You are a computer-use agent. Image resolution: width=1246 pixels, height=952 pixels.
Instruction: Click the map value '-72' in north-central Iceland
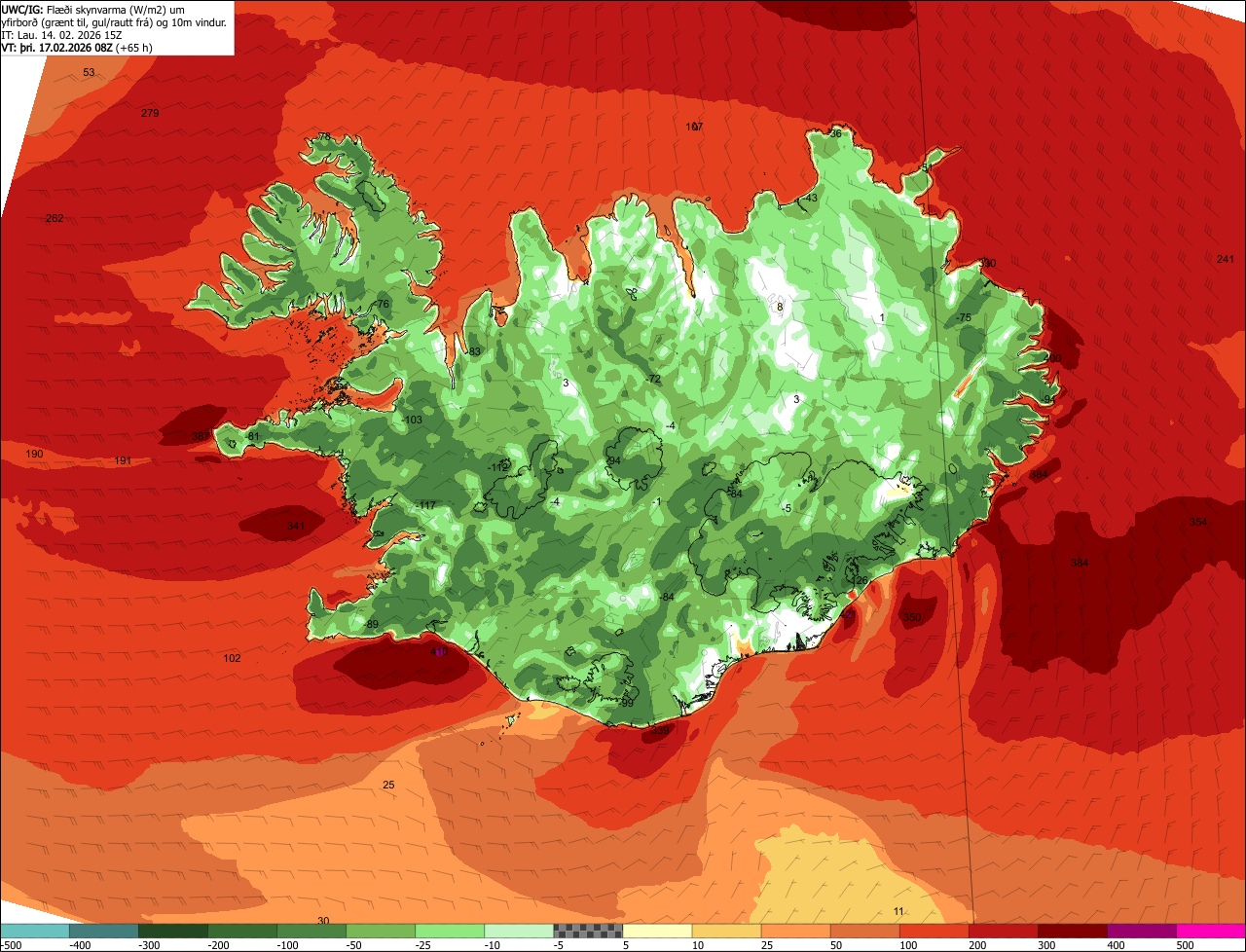653,380
